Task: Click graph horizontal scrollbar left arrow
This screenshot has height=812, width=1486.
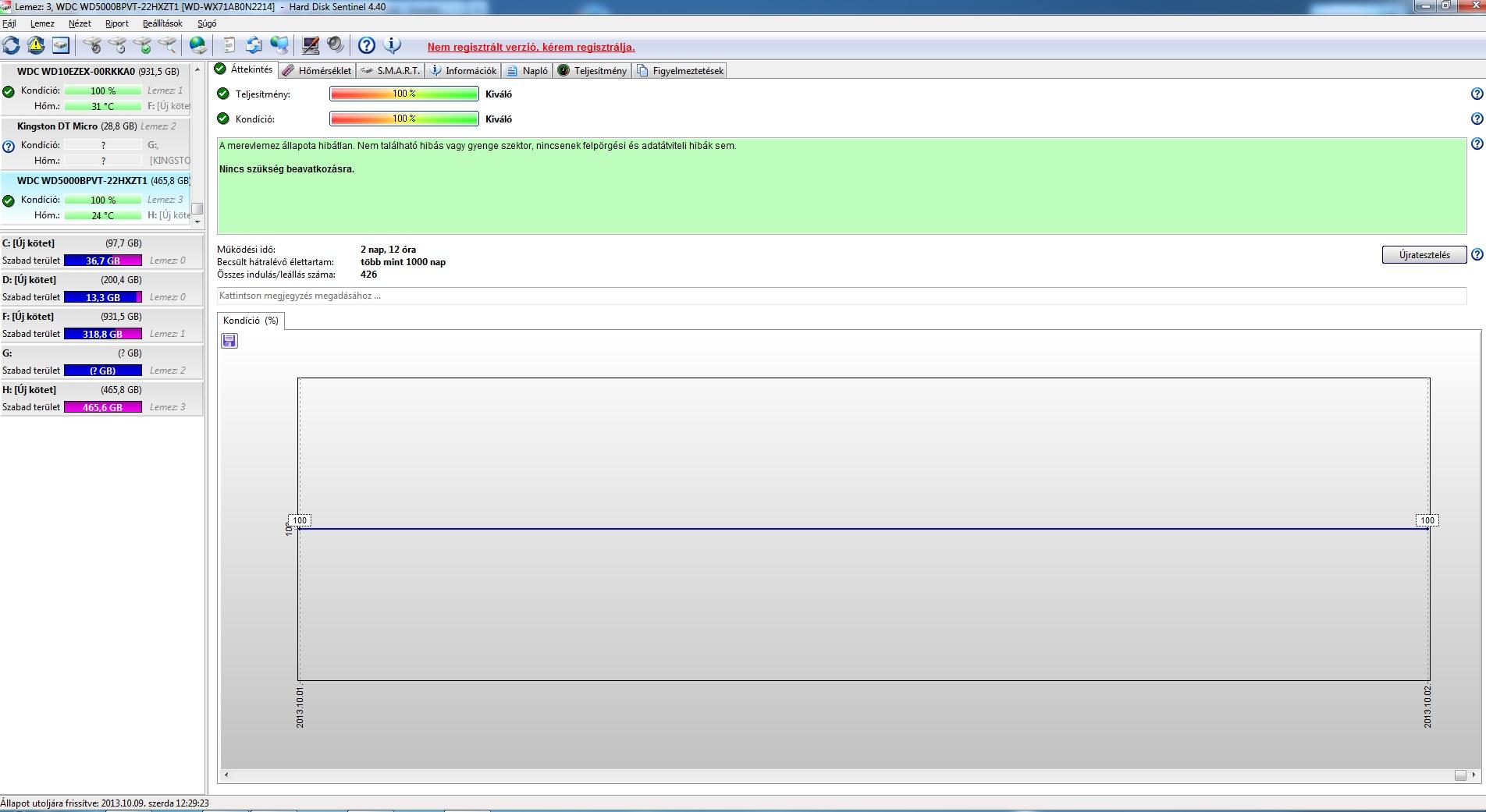Action: 226,775
